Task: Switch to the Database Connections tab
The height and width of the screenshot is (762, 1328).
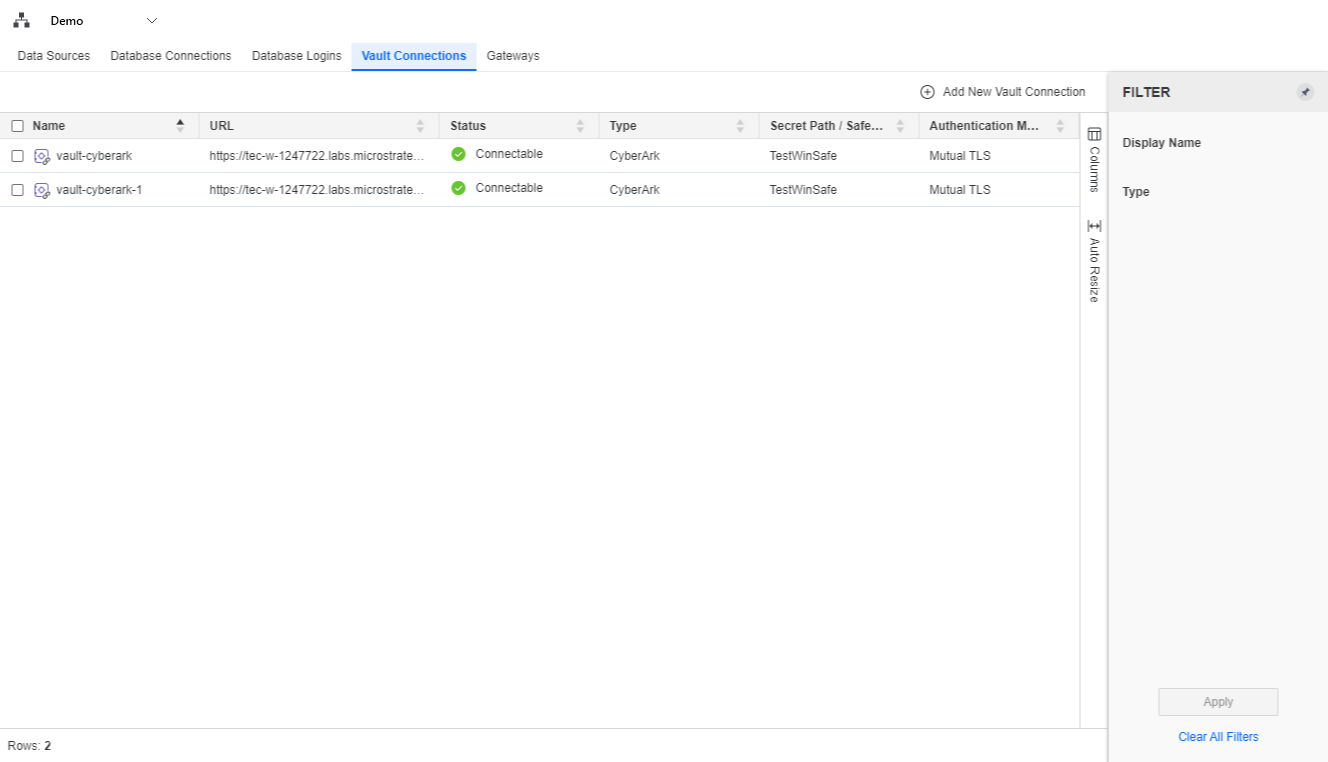Action: click(170, 56)
